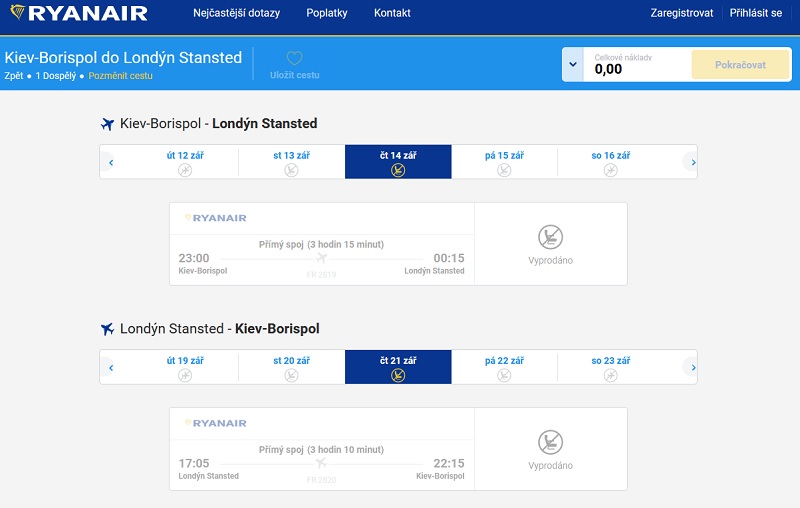
Task: Open the Poplatky menu item
Action: pyautogui.click(x=327, y=13)
